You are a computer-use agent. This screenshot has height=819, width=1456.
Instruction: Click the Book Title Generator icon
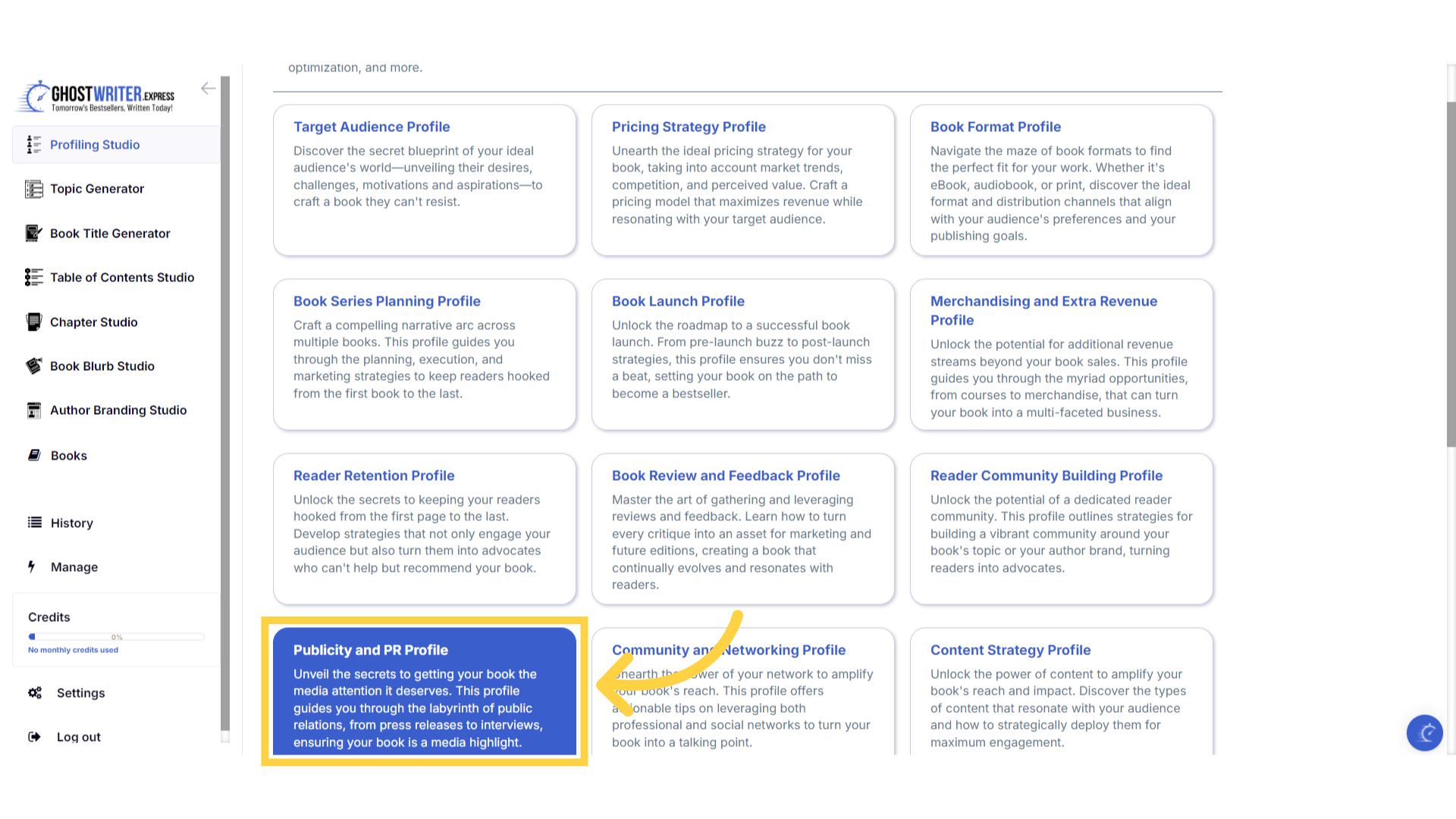click(33, 233)
